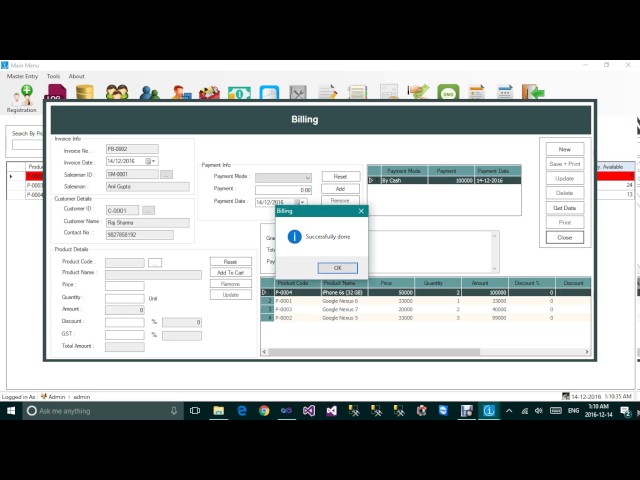This screenshot has height=480, width=640.
Task: Click the New button in Billing
Action: (x=565, y=149)
